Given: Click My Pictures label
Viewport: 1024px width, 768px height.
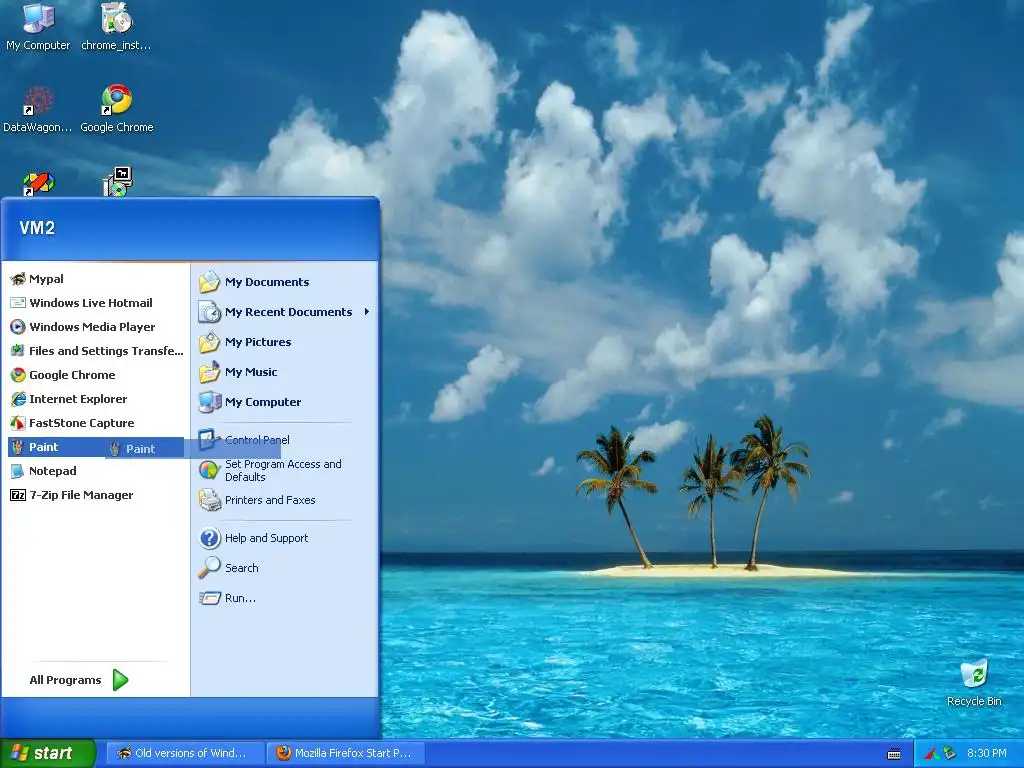Looking at the screenshot, I should coord(258,342).
